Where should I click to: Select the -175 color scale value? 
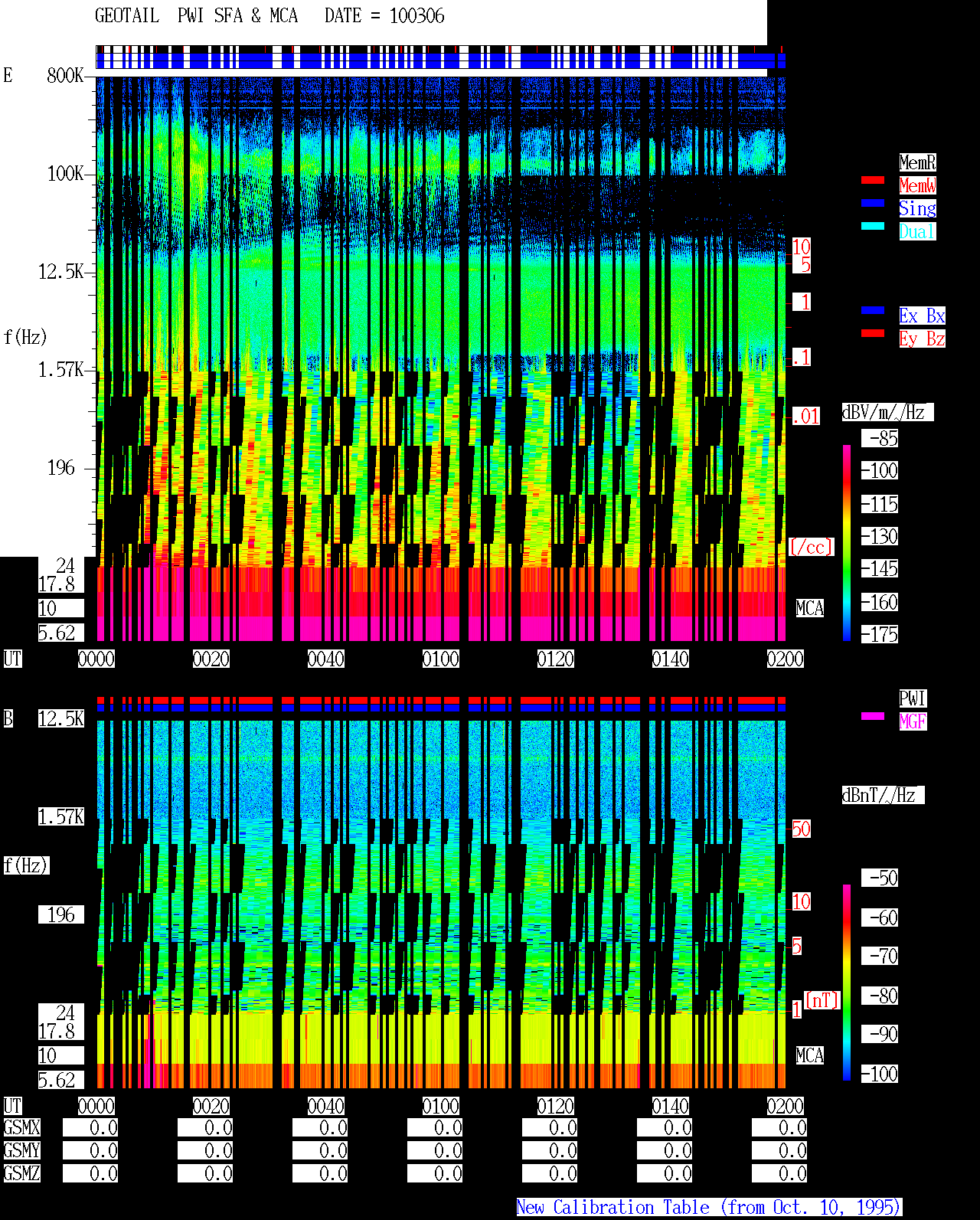880,634
